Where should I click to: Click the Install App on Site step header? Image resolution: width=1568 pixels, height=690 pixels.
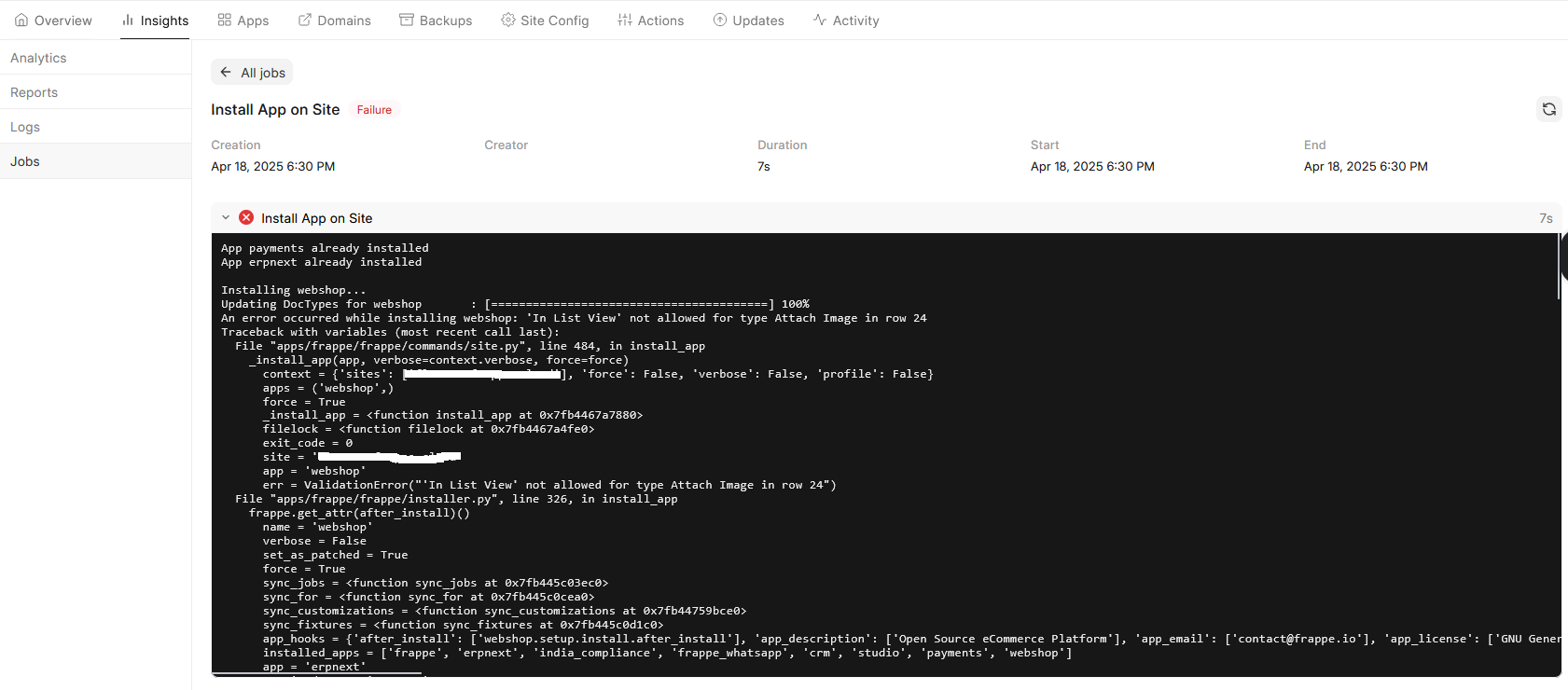(x=886, y=218)
